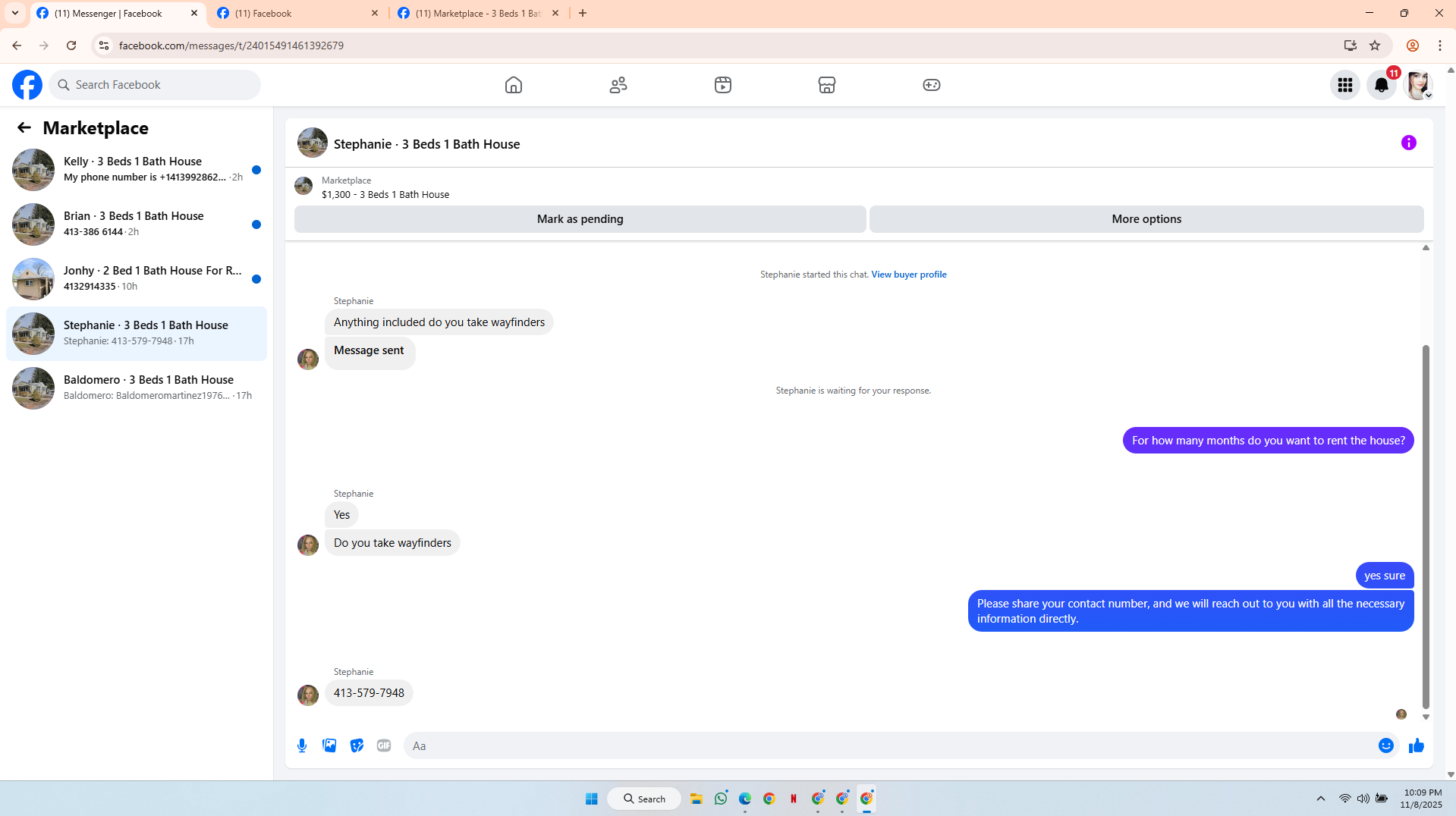Screen dimensions: 1456x816
Task: Send a thumbs-up like
Action: pyautogui.click(x=1416, y=745)
